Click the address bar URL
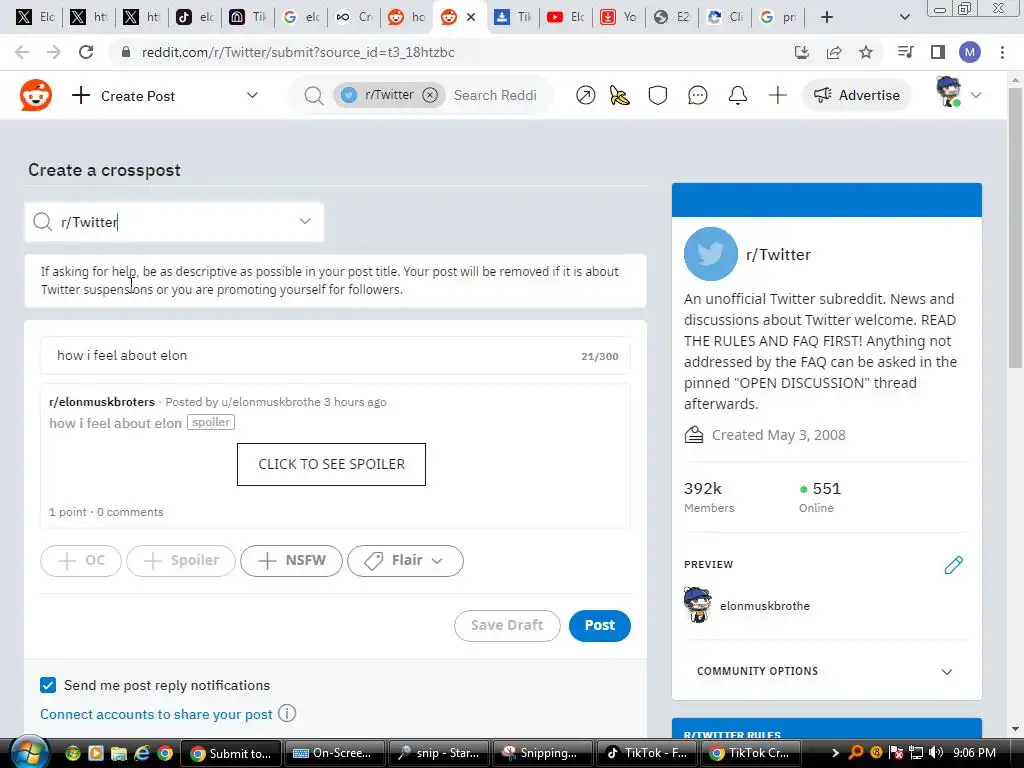 tap(298, 52)
